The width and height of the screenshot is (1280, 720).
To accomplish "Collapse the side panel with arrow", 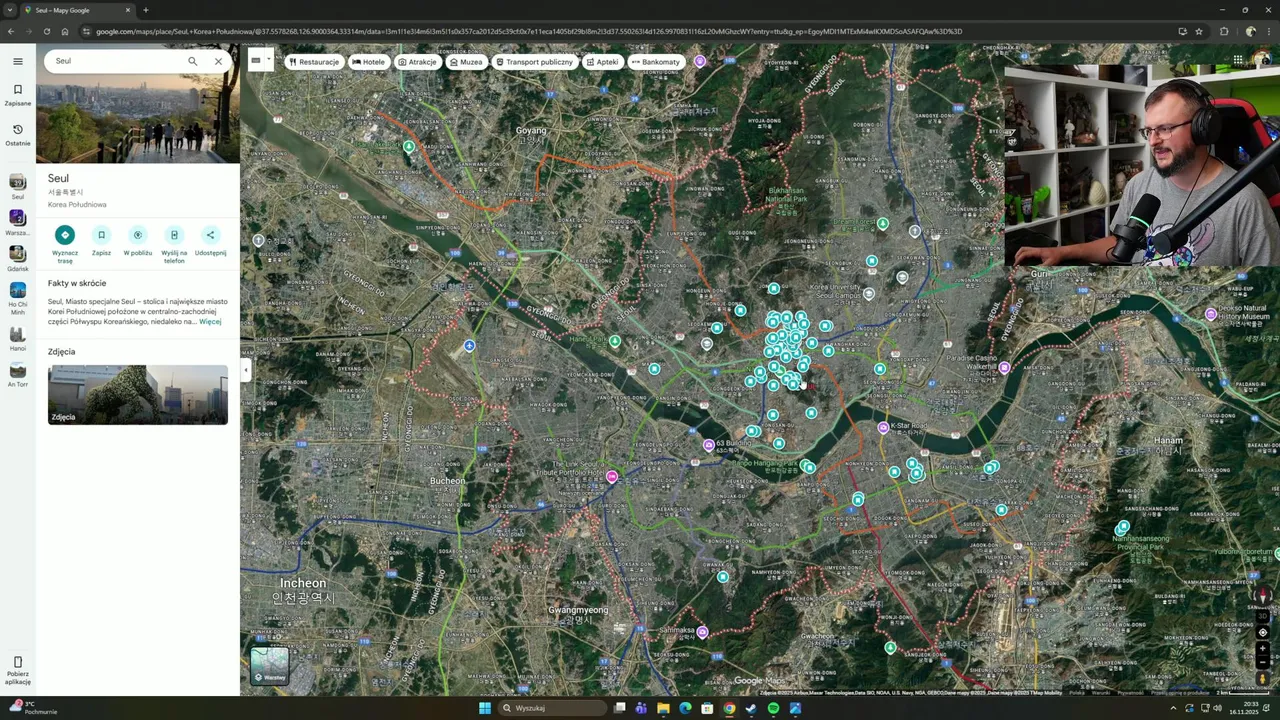I will 245,370.
